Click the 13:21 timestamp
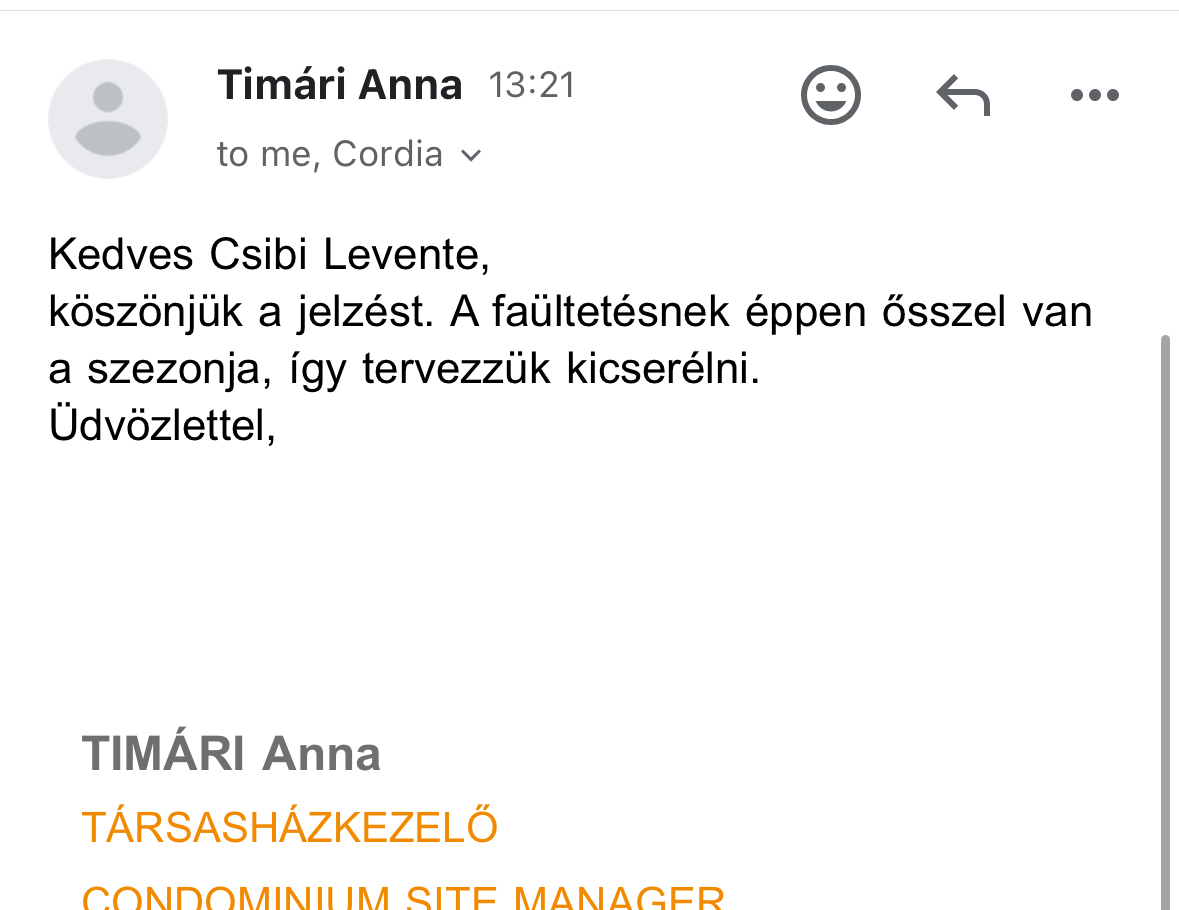Image resolution: width=1179 pixels, height=910 pixels. coord(532,86)
